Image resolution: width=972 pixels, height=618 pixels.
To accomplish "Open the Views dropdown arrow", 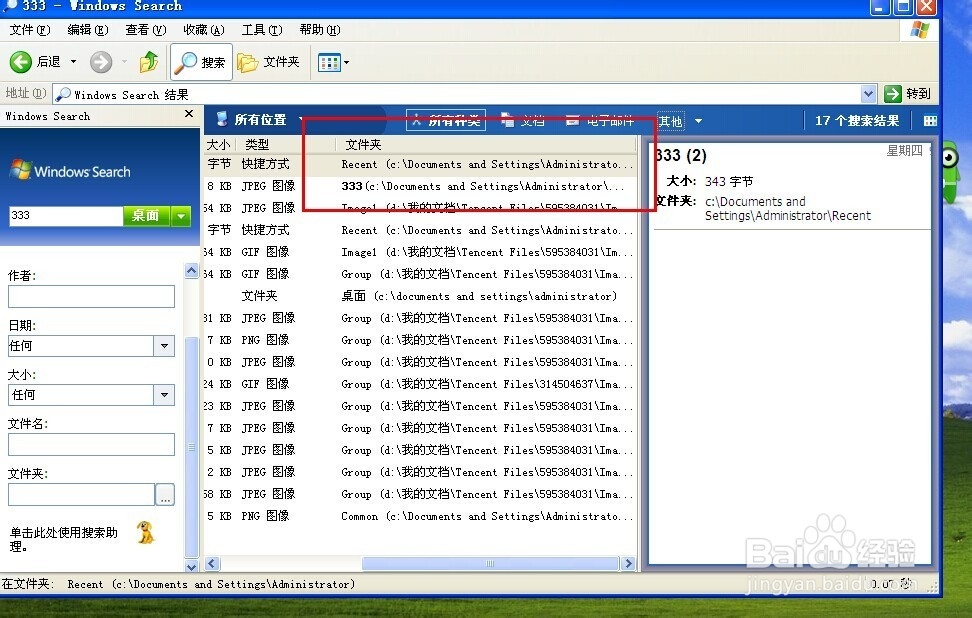I will click(346, 62).
